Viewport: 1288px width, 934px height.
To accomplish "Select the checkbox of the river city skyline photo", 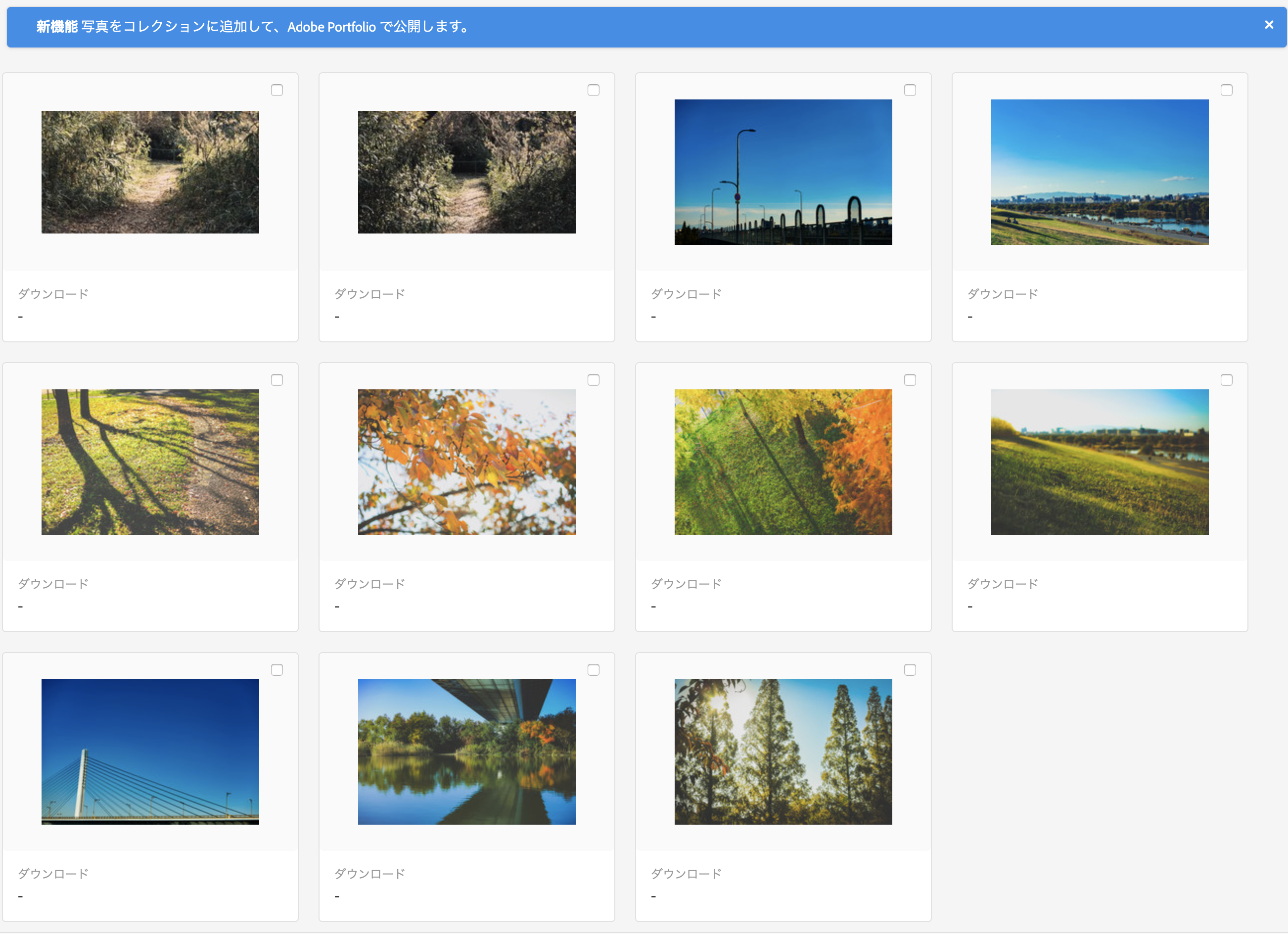I will (1227, 90).
